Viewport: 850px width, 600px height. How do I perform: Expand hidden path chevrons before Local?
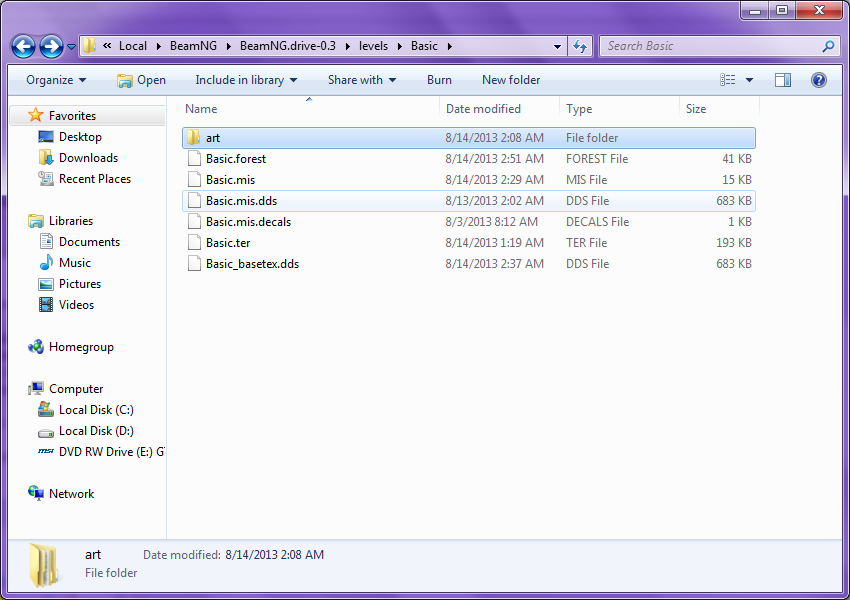point(107,46)
